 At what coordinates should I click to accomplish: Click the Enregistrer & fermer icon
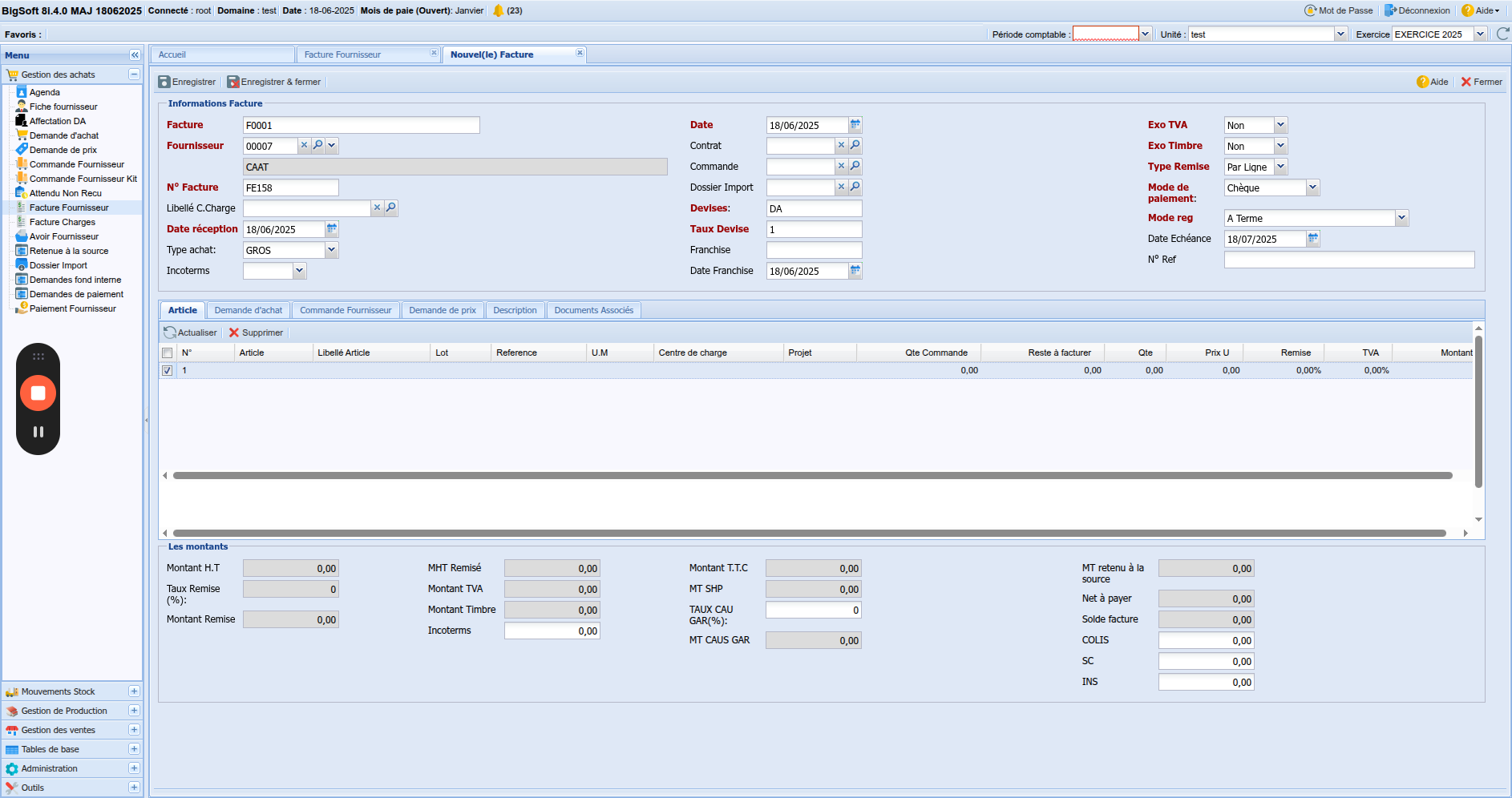tap(233, 82)
